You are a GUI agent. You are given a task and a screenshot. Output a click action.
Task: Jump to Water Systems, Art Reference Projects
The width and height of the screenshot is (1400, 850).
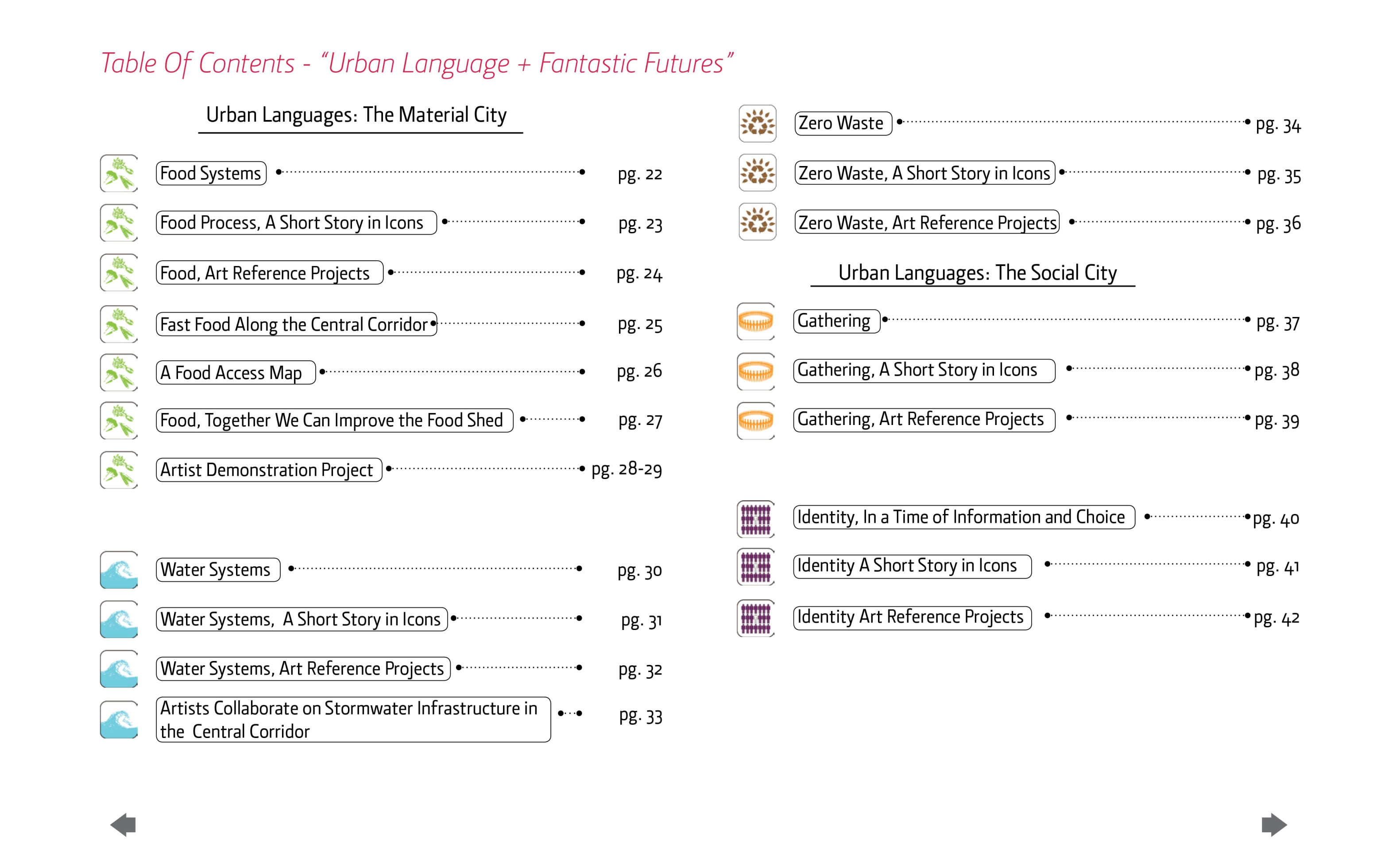[303, 669]
